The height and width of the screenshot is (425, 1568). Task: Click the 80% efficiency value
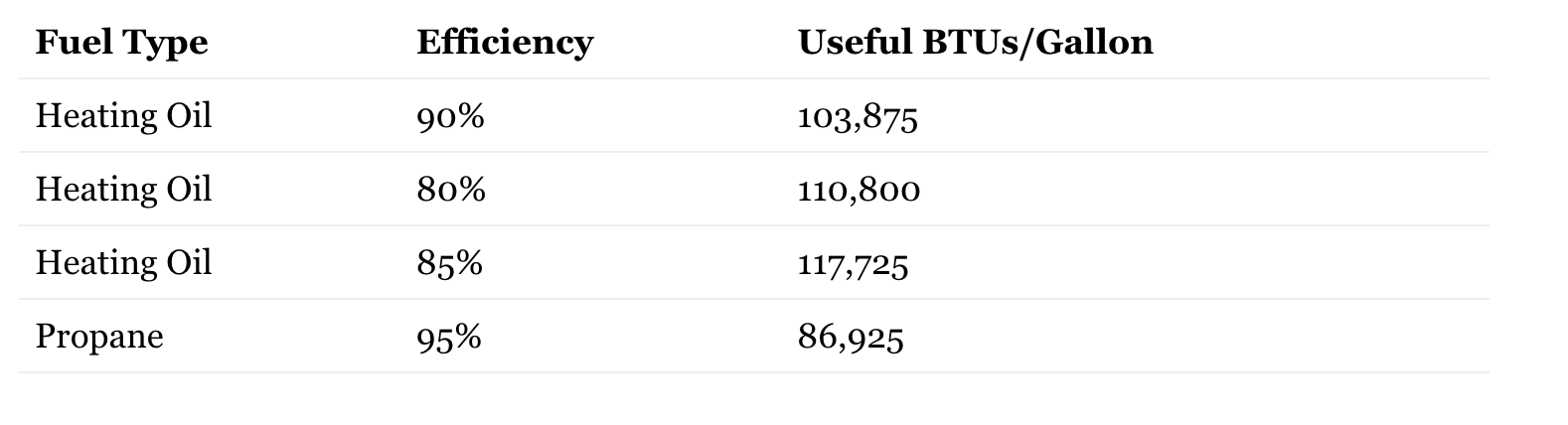click(450, 190)
